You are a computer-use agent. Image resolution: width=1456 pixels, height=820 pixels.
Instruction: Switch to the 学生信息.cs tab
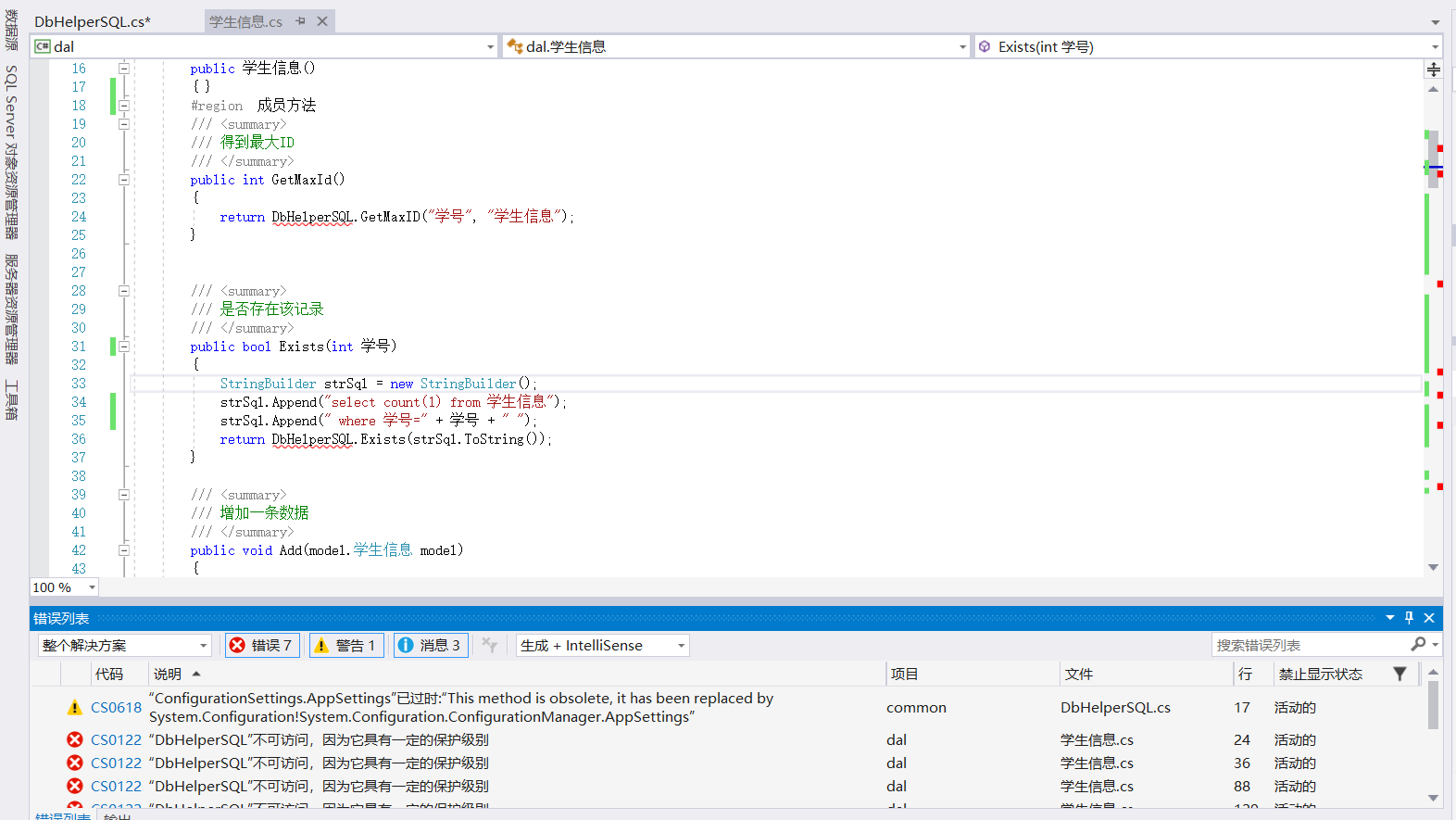(245, 21)
